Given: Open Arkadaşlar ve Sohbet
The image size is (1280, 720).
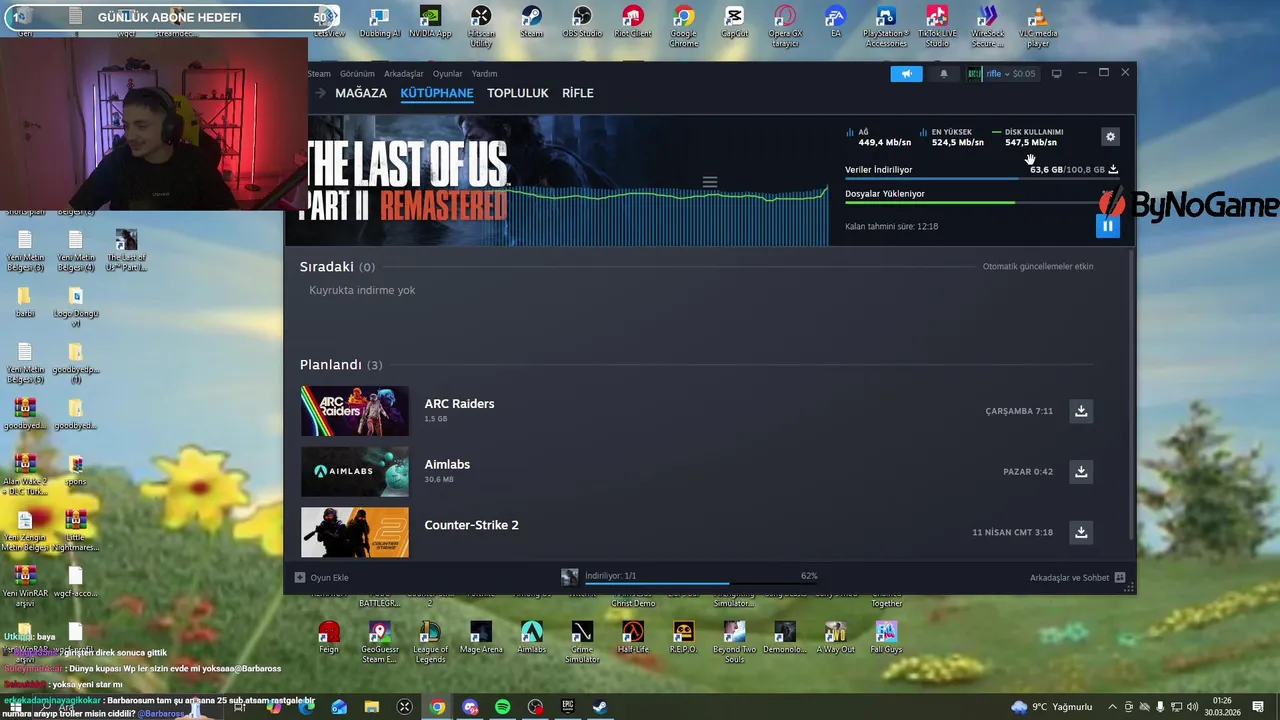Looking at the screenshot, I should (x=1077, y=577).
